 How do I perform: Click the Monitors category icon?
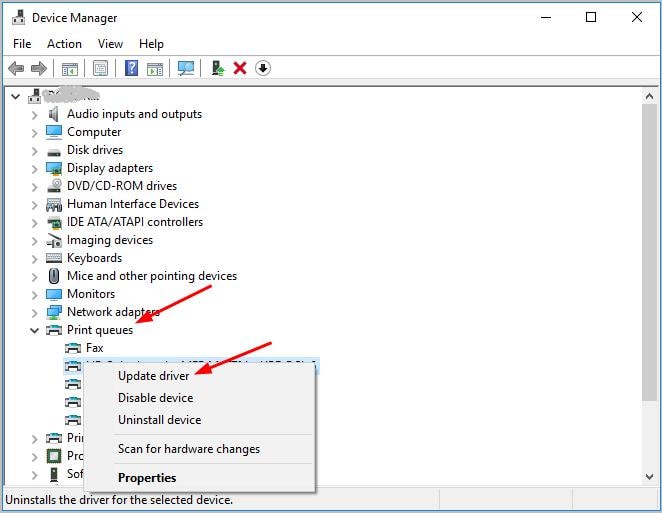pos(54,294)
